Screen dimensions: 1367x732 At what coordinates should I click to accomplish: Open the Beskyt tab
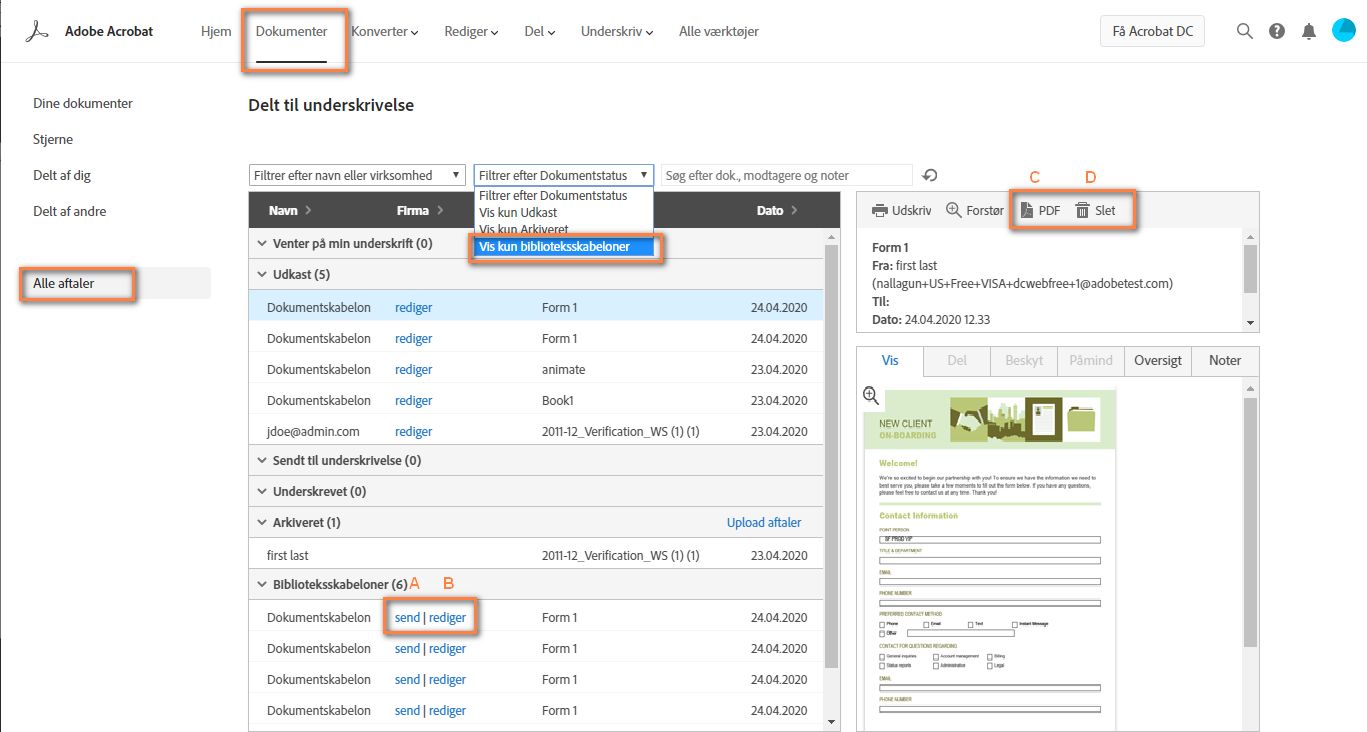coord(1024,361)
